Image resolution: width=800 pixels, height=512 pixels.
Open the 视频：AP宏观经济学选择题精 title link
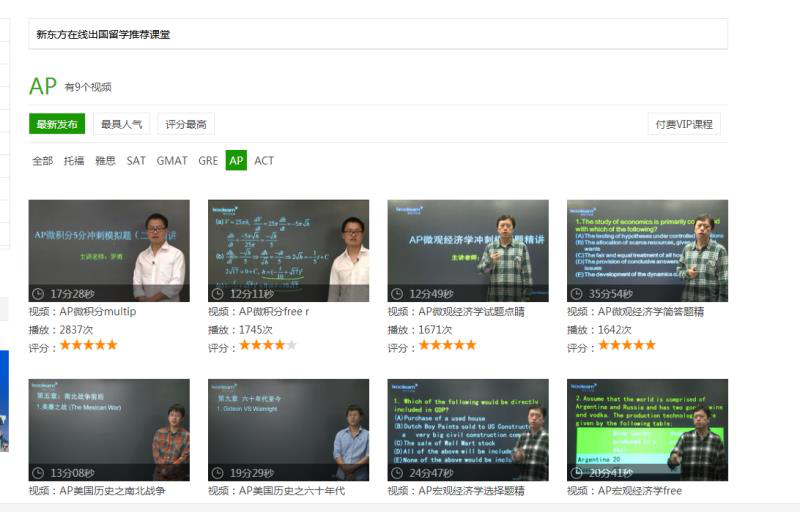click(456, 491)
